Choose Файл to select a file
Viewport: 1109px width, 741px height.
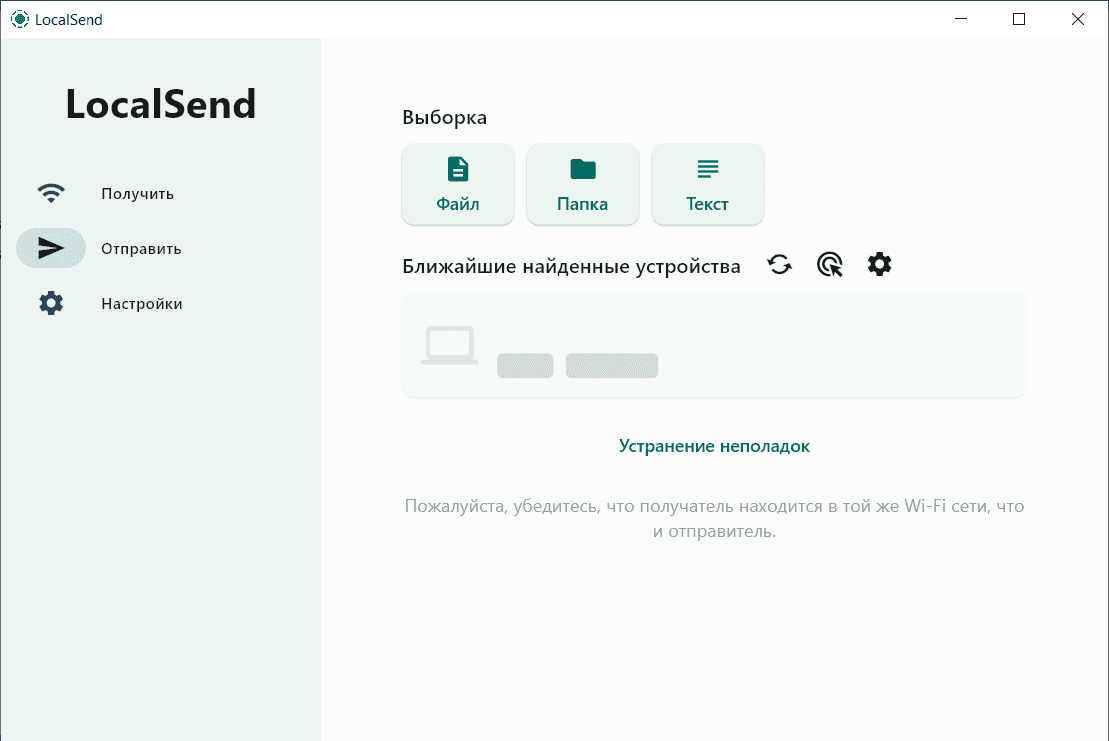458,185
